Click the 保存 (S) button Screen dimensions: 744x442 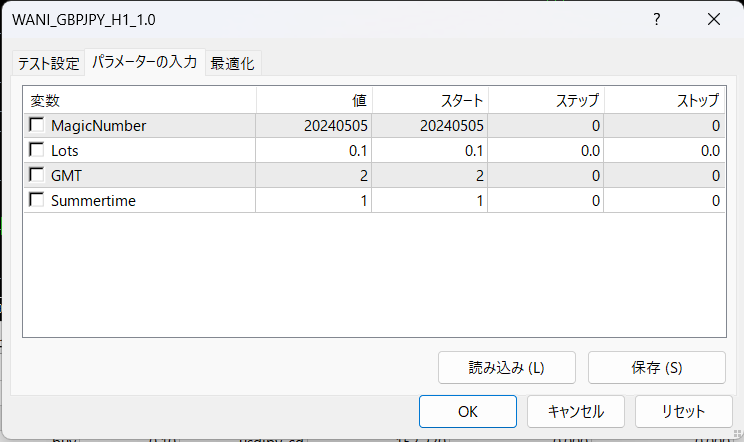656,367
